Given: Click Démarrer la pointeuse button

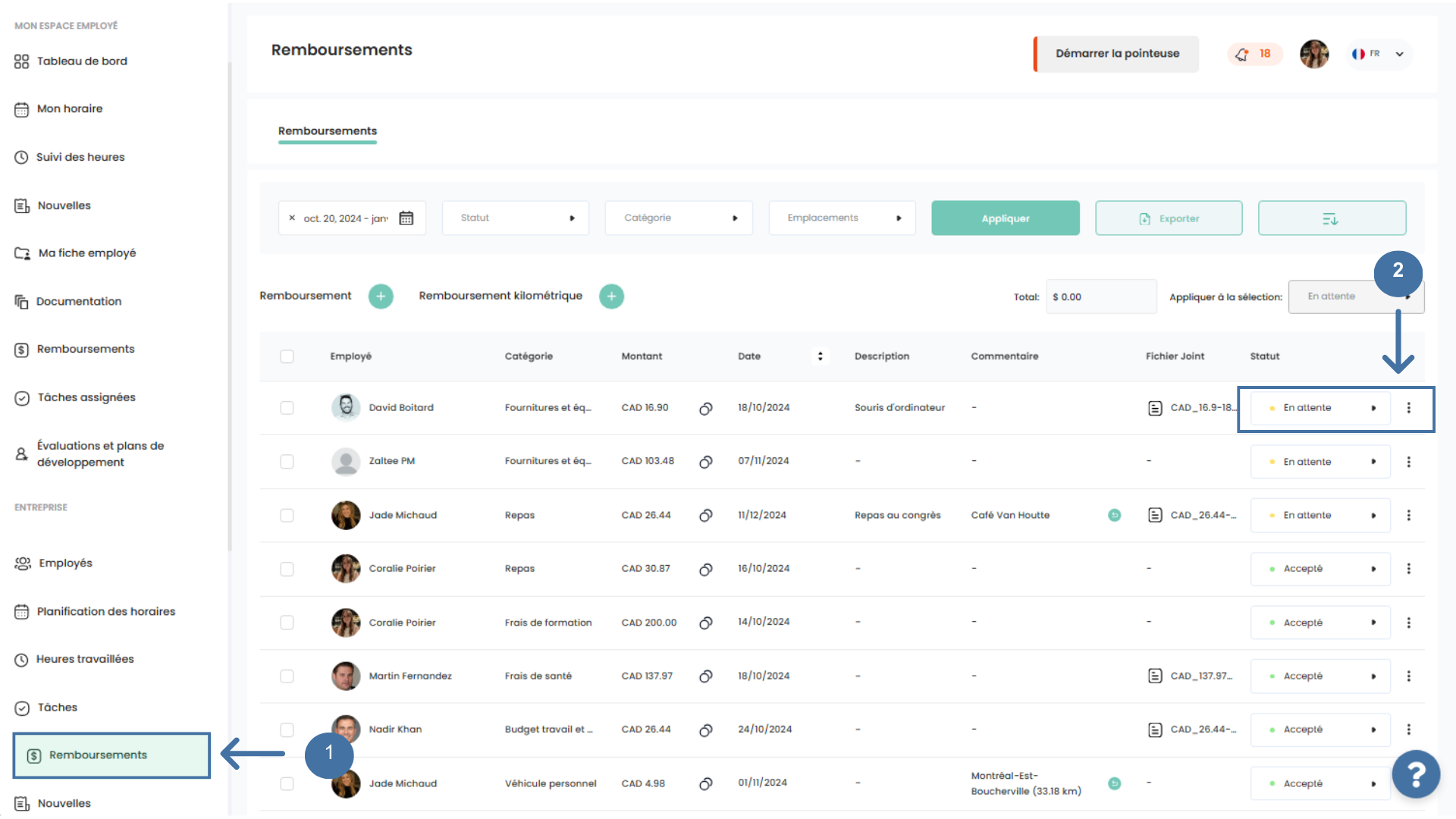Looking at the screenshot, I should point(1116,54).
